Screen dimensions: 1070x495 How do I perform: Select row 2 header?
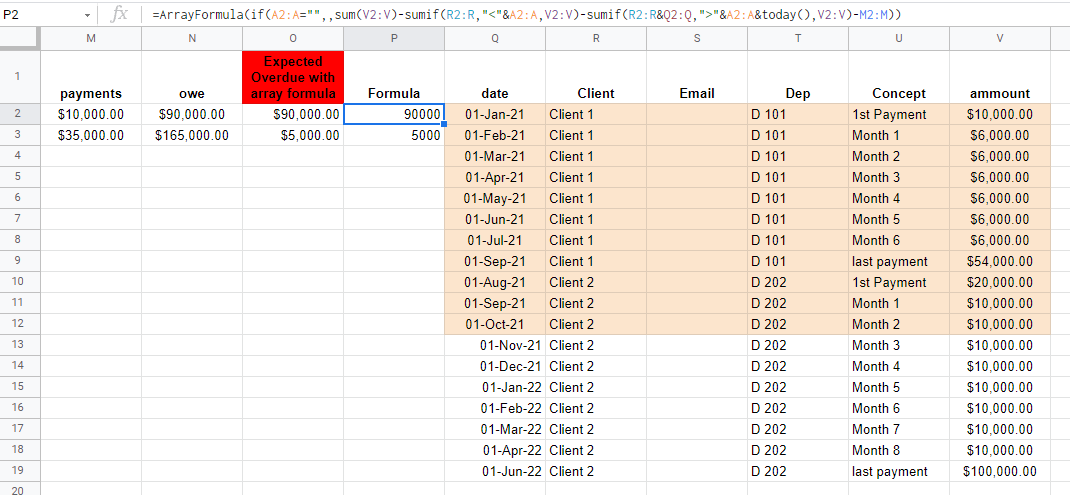click(x=20, y=114)
